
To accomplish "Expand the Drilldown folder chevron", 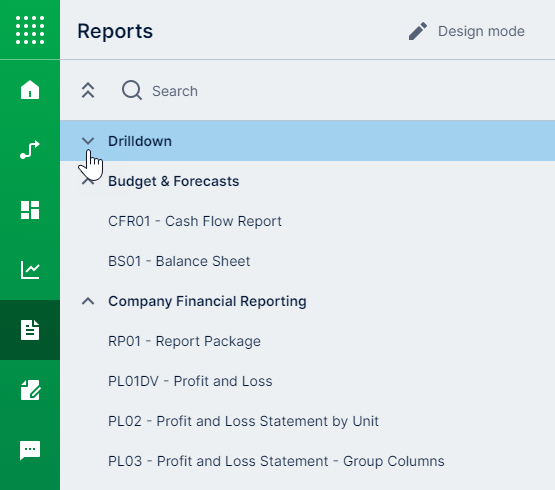I will 88,141.
